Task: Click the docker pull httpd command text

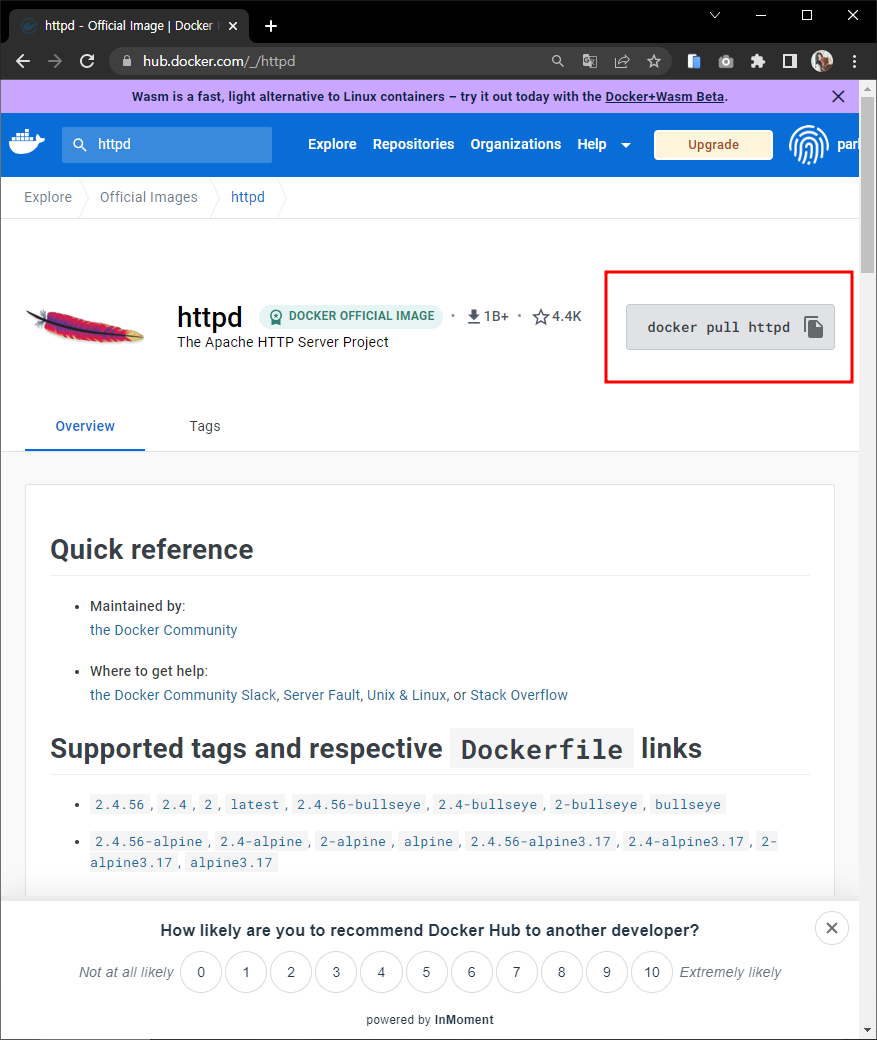Action: (x=718, y=327)
